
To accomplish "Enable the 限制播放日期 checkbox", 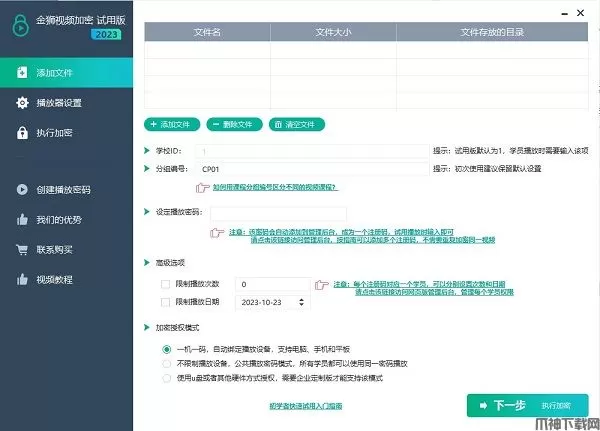I will (165, 302).
